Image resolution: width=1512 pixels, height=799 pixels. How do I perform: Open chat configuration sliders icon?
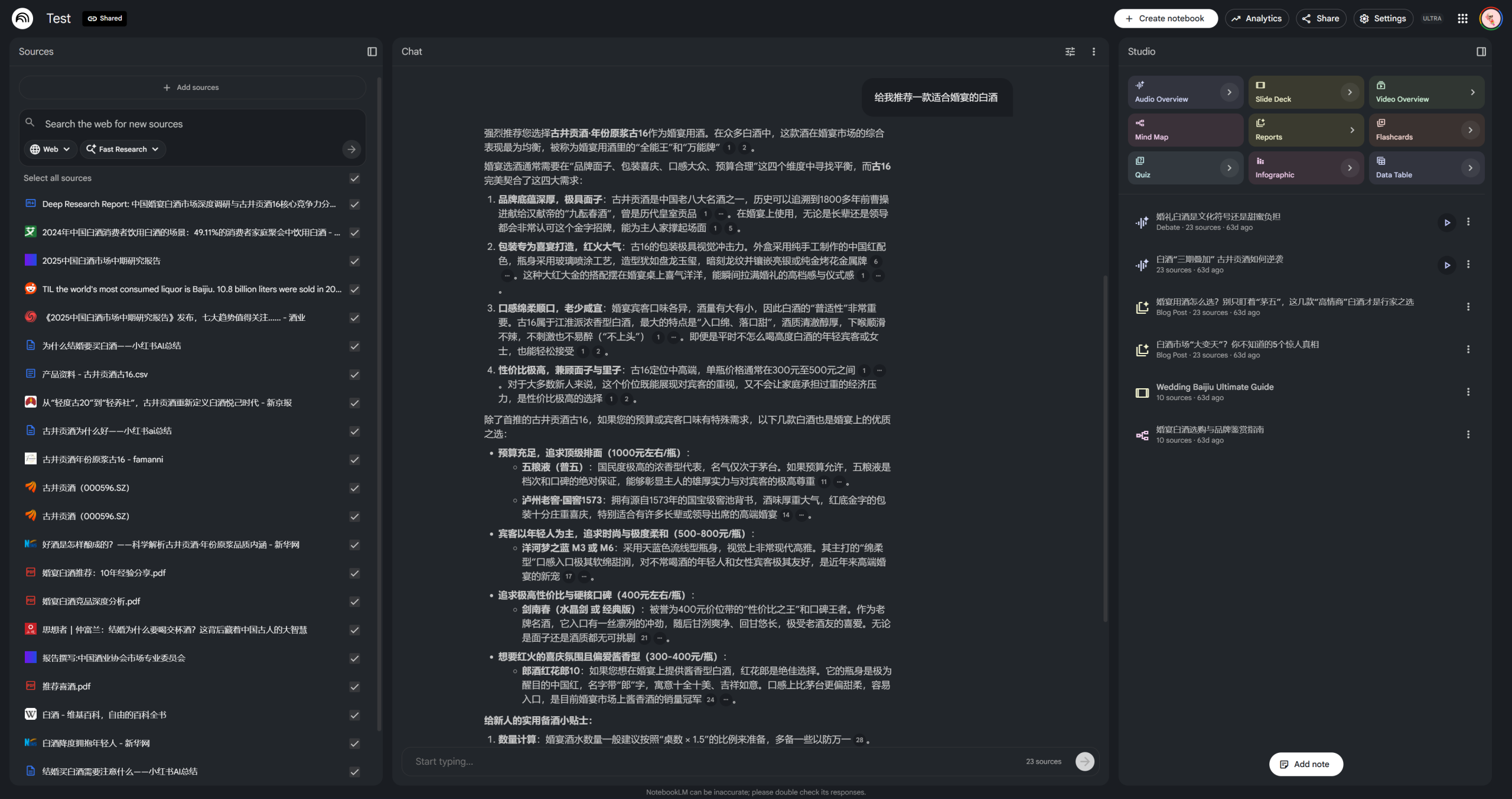point(1070,51)
